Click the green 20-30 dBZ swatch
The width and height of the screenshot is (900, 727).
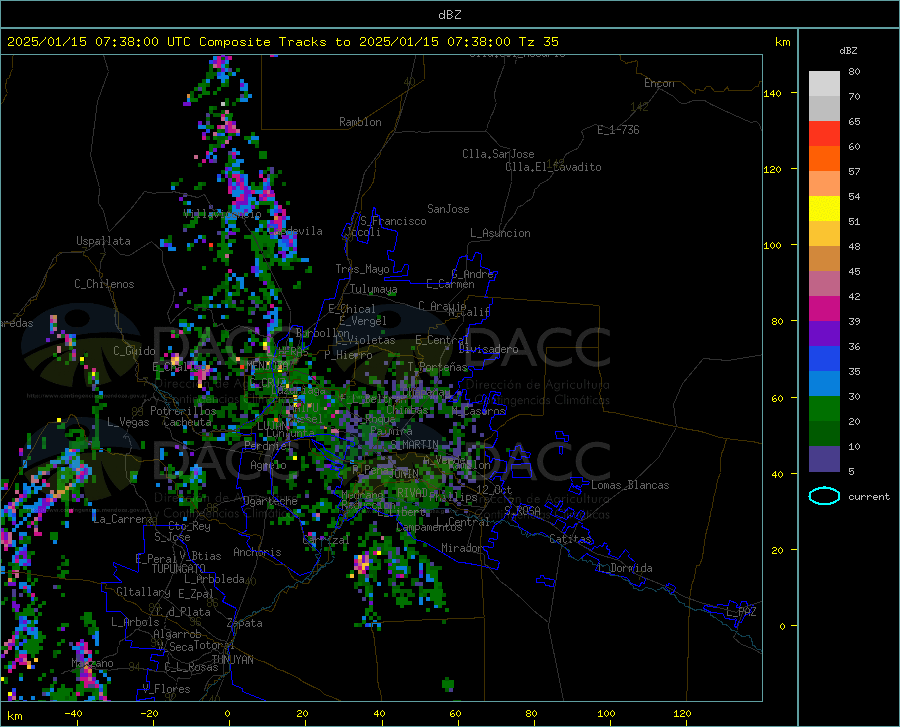824,409
